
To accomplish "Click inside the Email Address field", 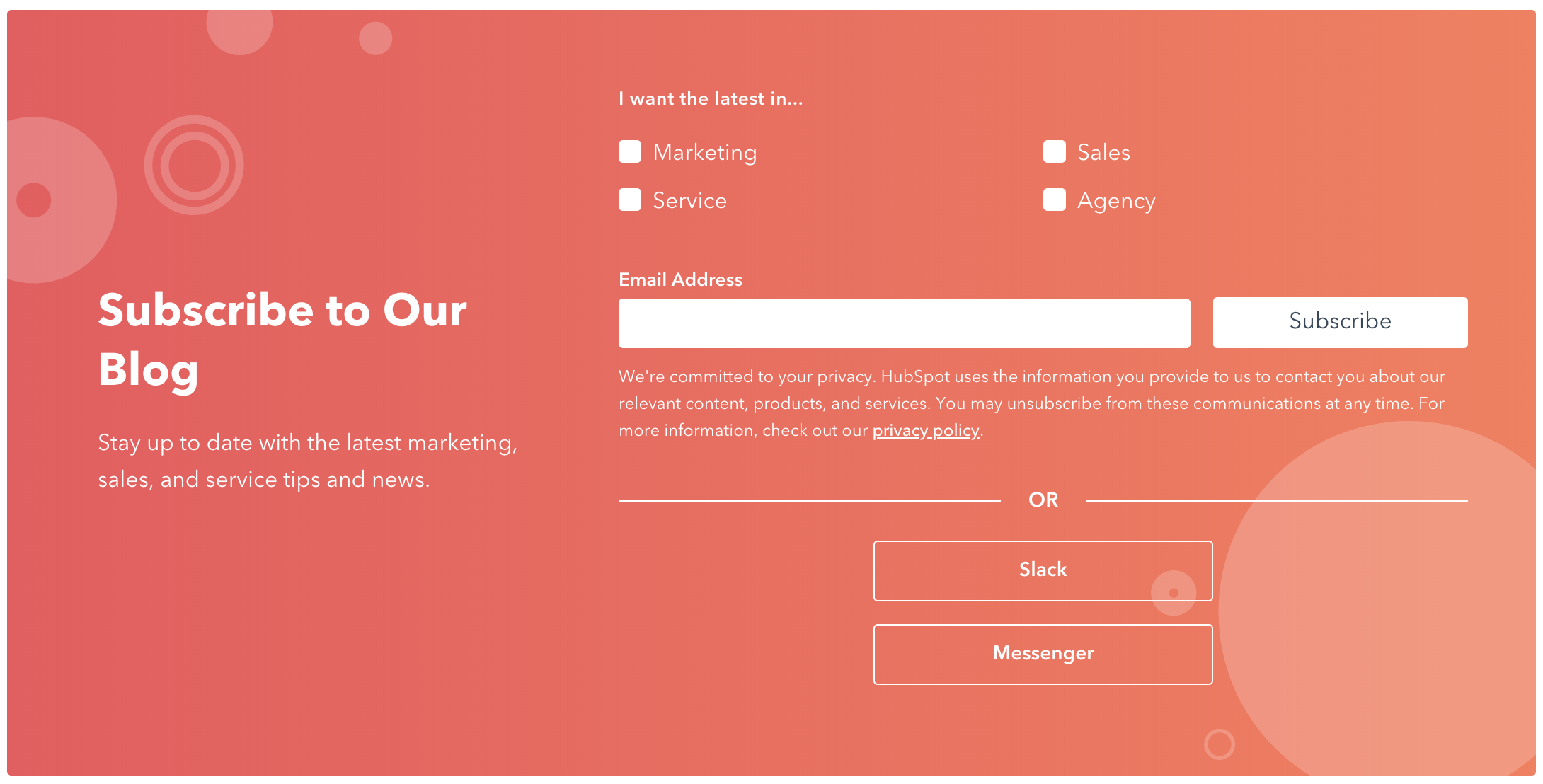I will 904,323.
